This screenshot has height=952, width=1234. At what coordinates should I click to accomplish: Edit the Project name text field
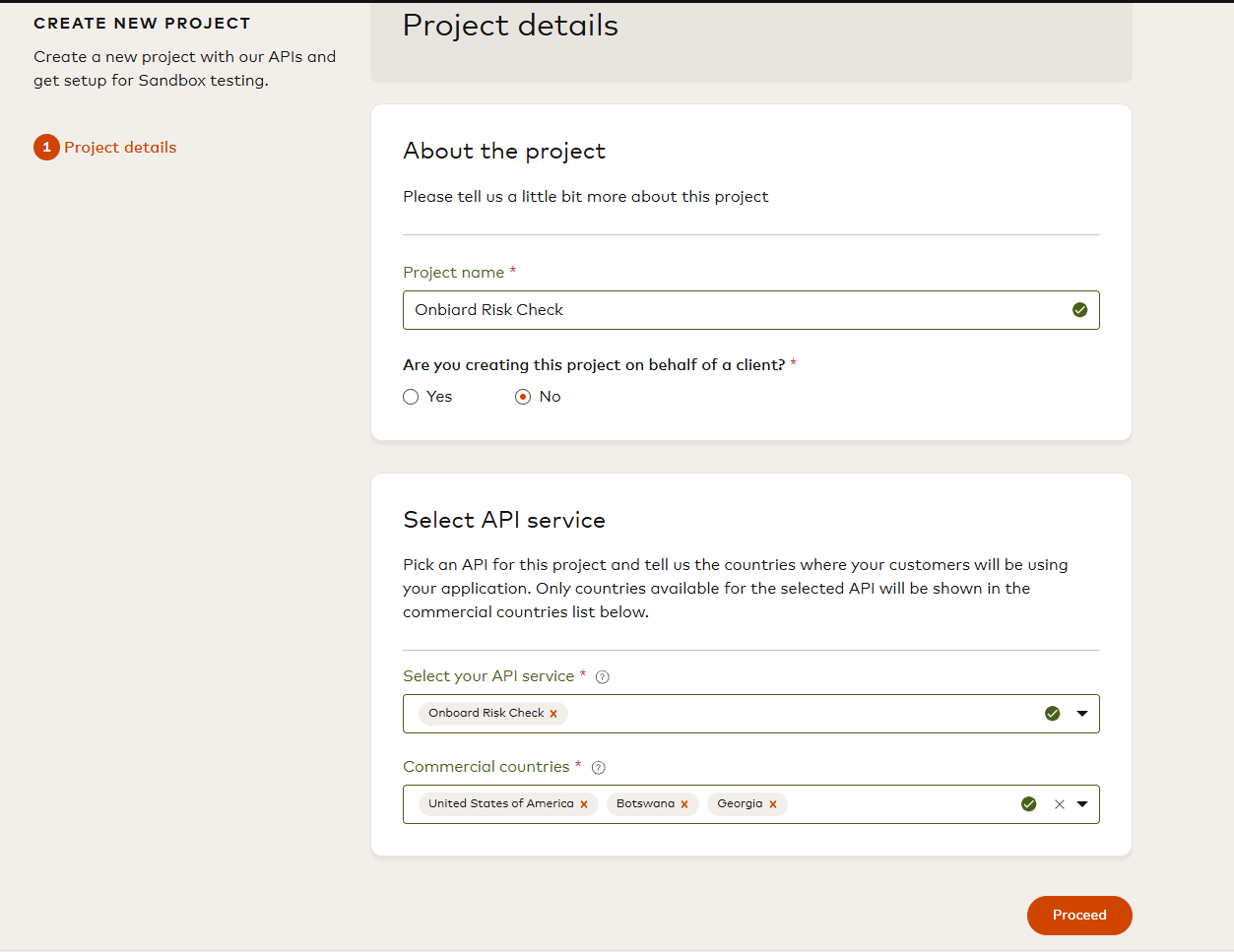coord(750,310)
